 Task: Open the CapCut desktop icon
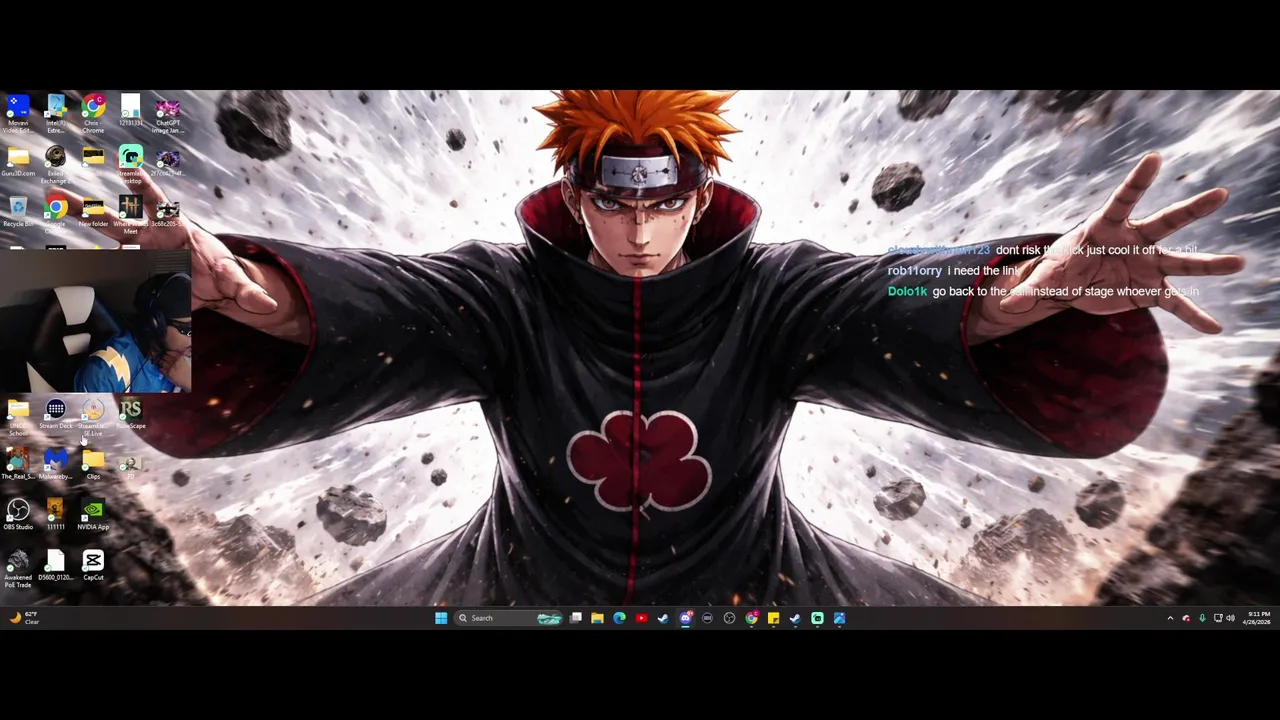93,566
